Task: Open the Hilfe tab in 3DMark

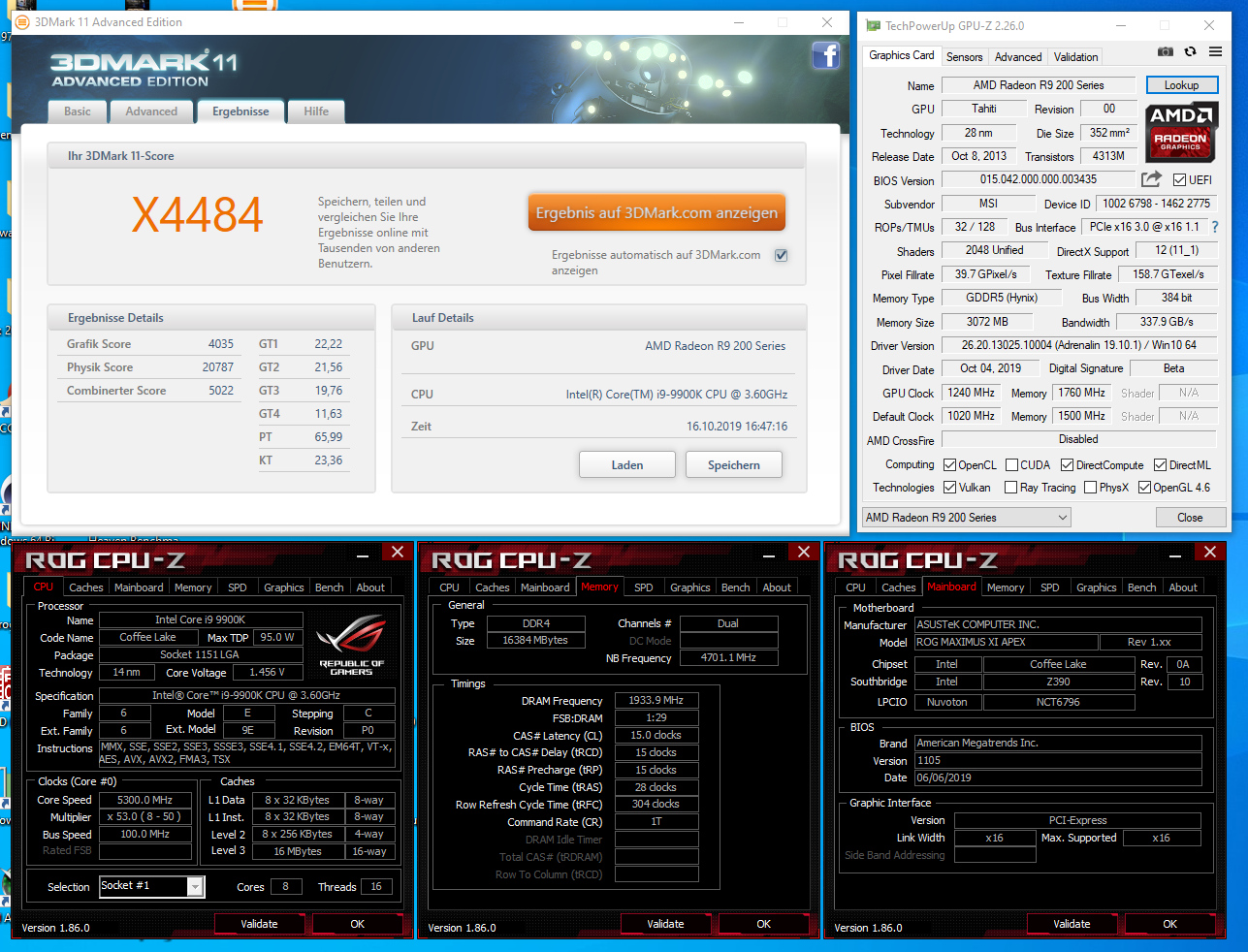Action: [316, 111]
